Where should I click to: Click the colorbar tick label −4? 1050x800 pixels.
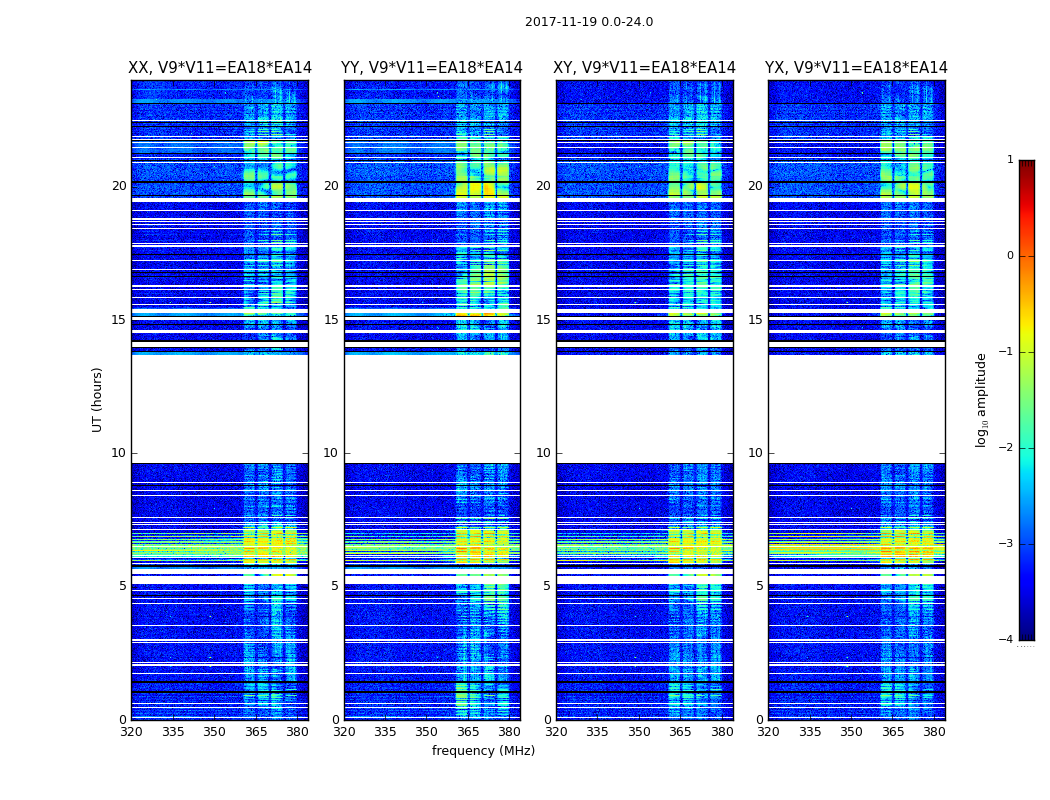[1006, 639]
